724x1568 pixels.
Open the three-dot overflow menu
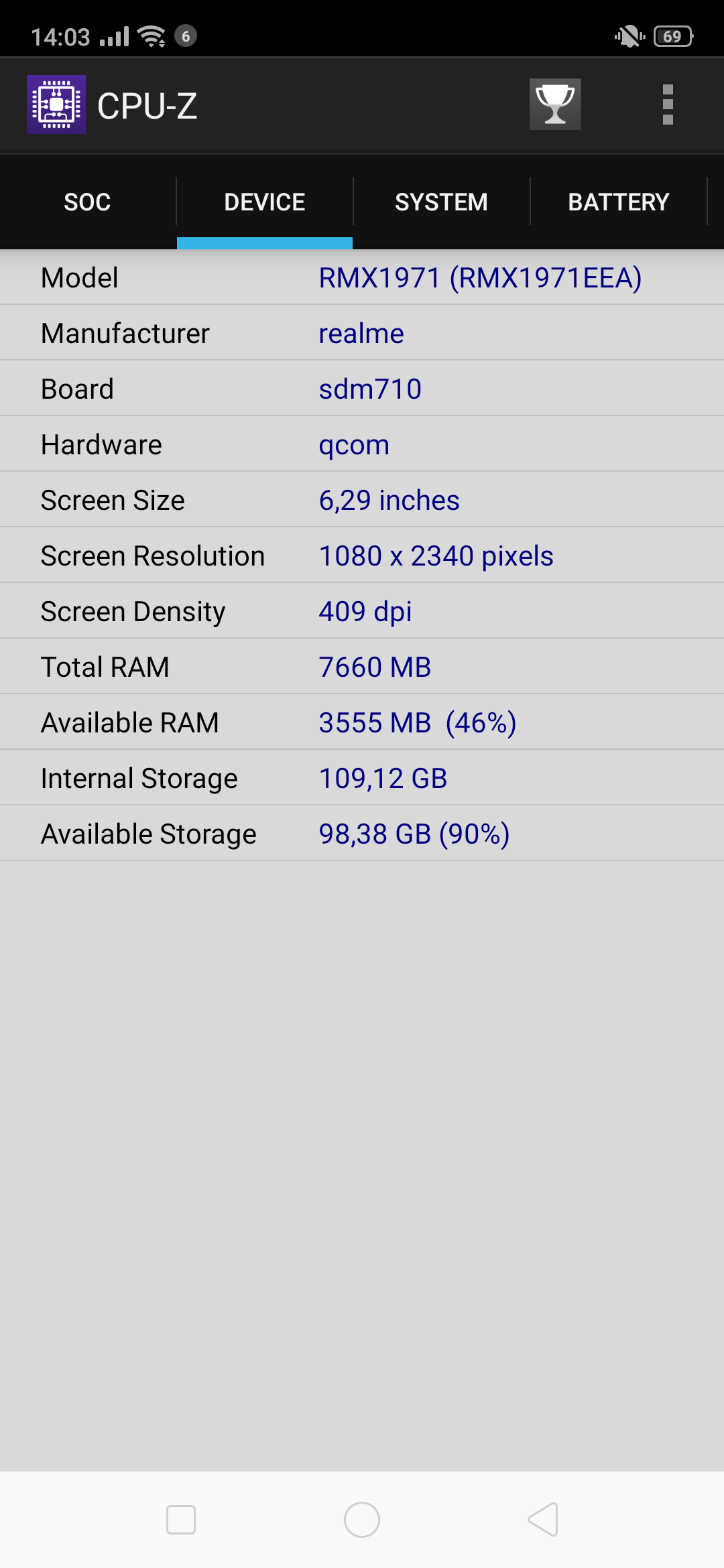tap(667, 105)
